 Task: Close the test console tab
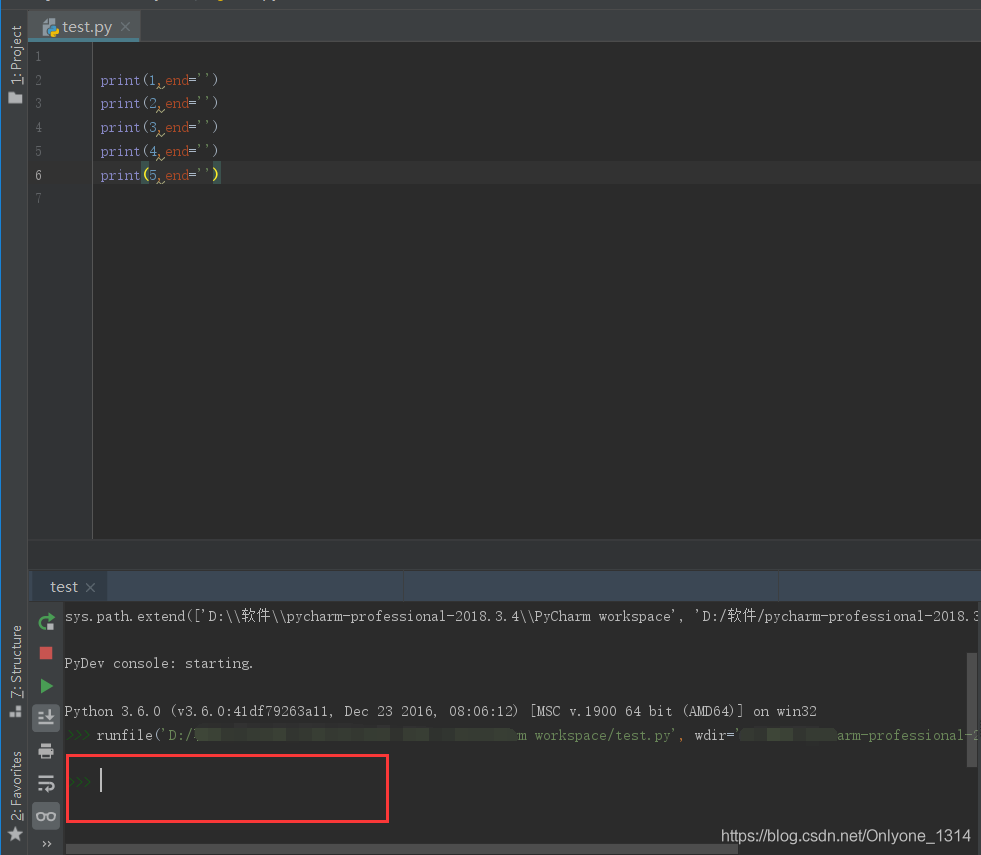[90, 587]
